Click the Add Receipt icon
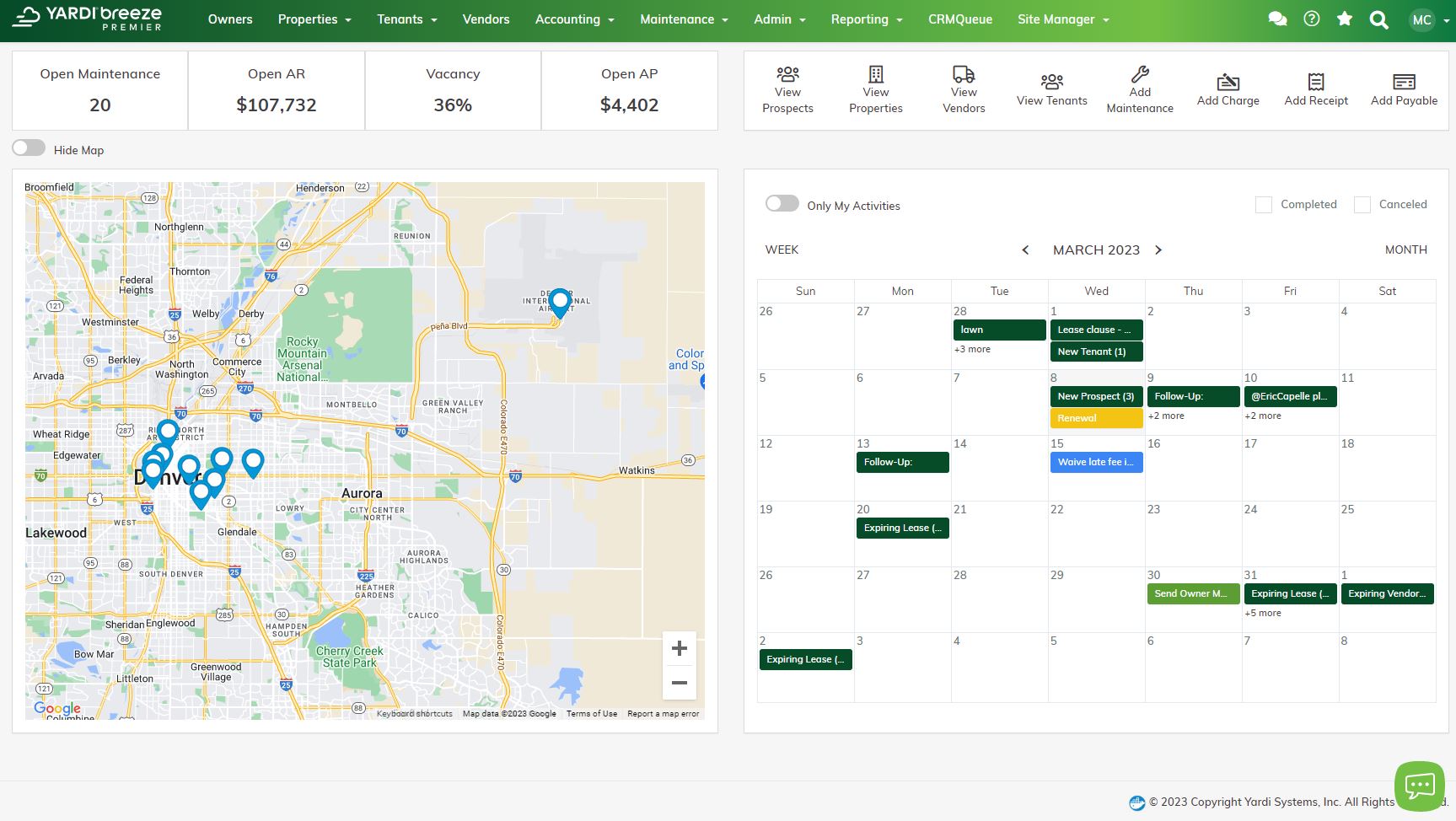 point(1316,82)
